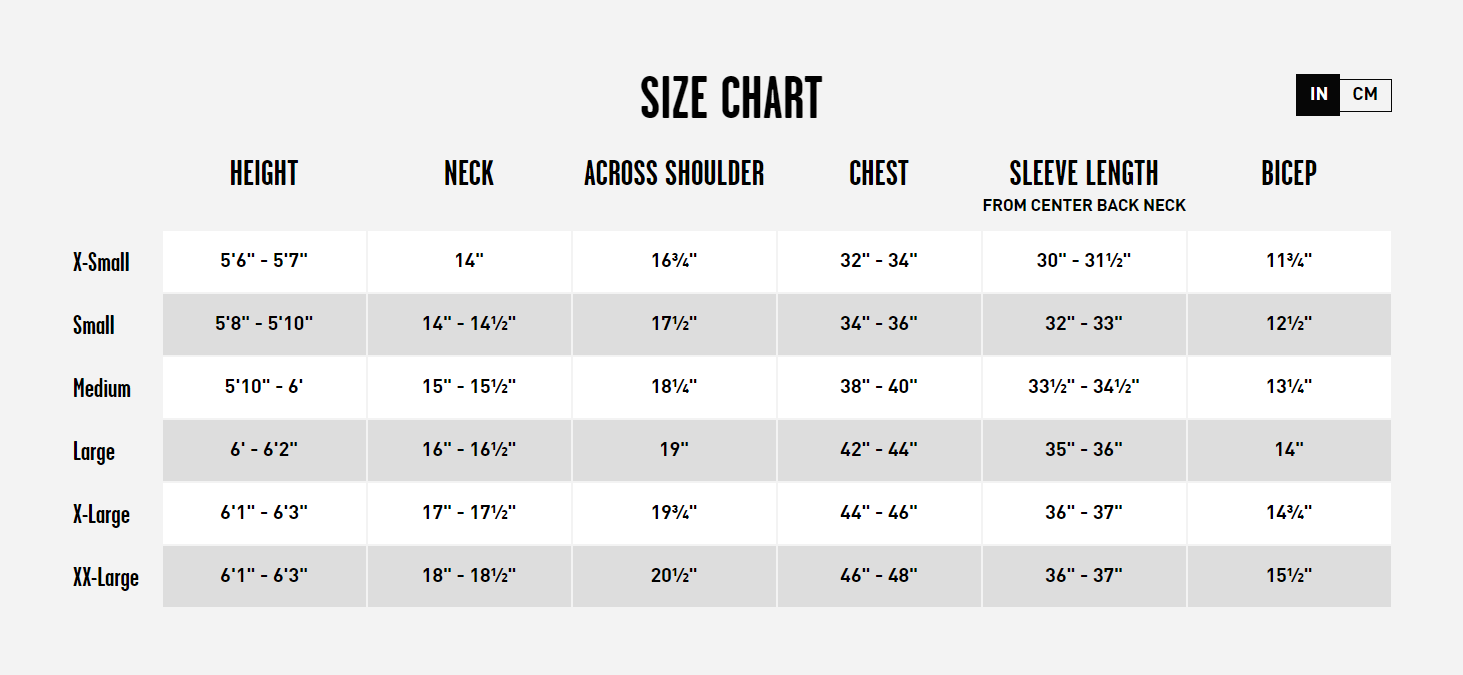Click the Small size row label

point(94,325)
